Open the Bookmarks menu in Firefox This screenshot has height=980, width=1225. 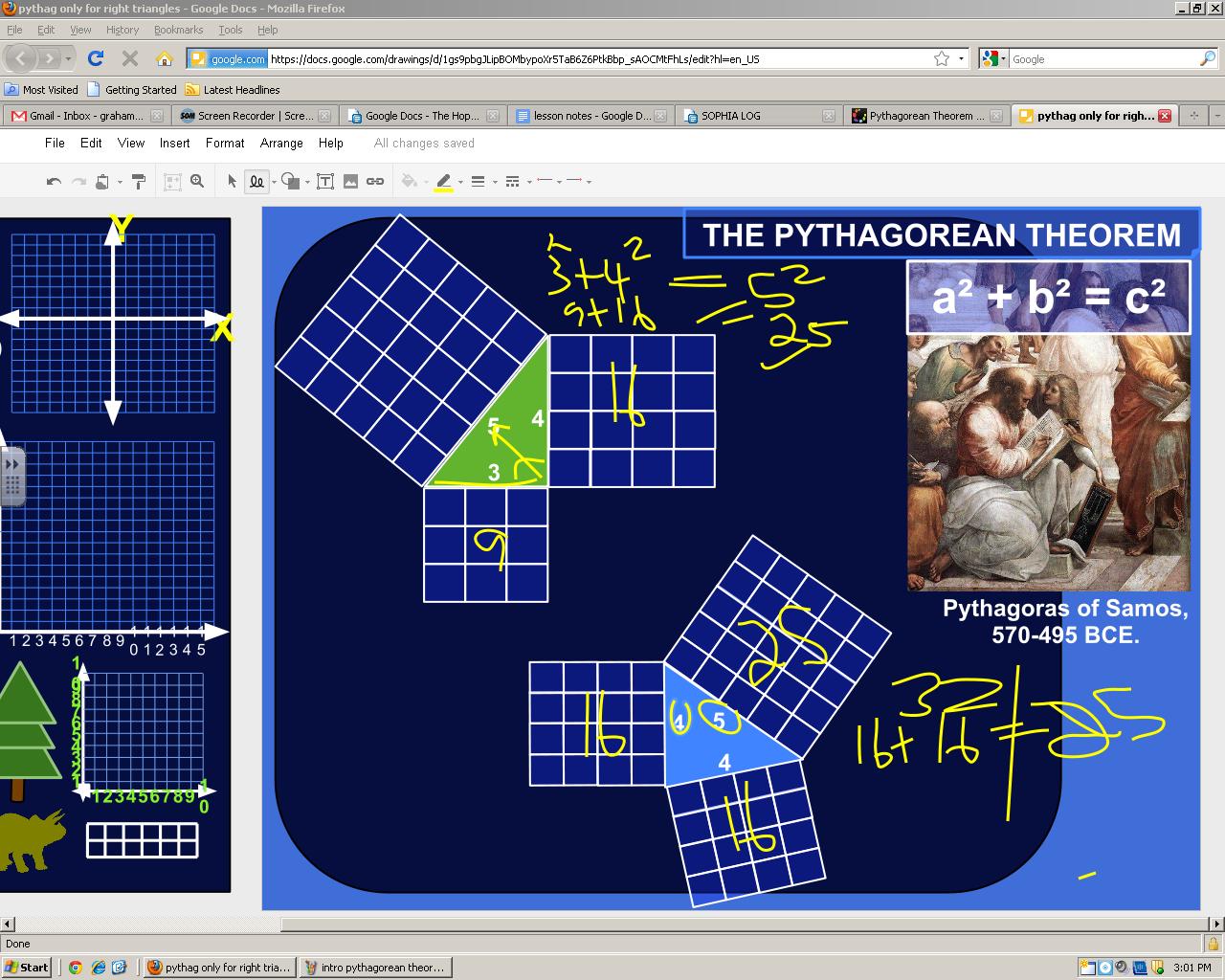point(178,30)
